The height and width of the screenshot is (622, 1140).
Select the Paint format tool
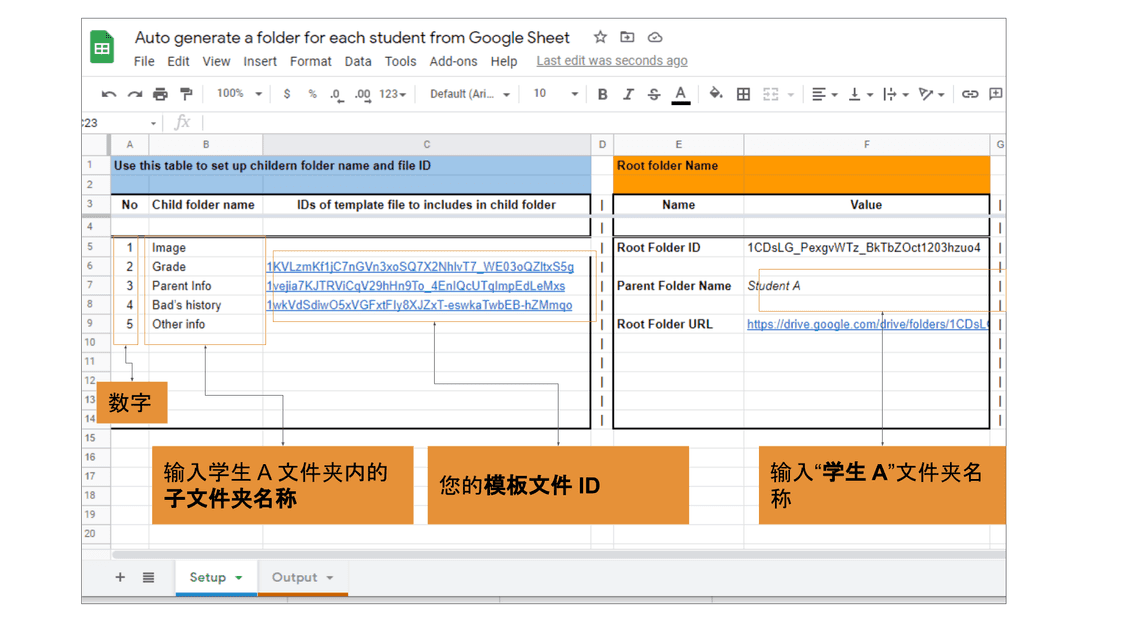[186, 94]
